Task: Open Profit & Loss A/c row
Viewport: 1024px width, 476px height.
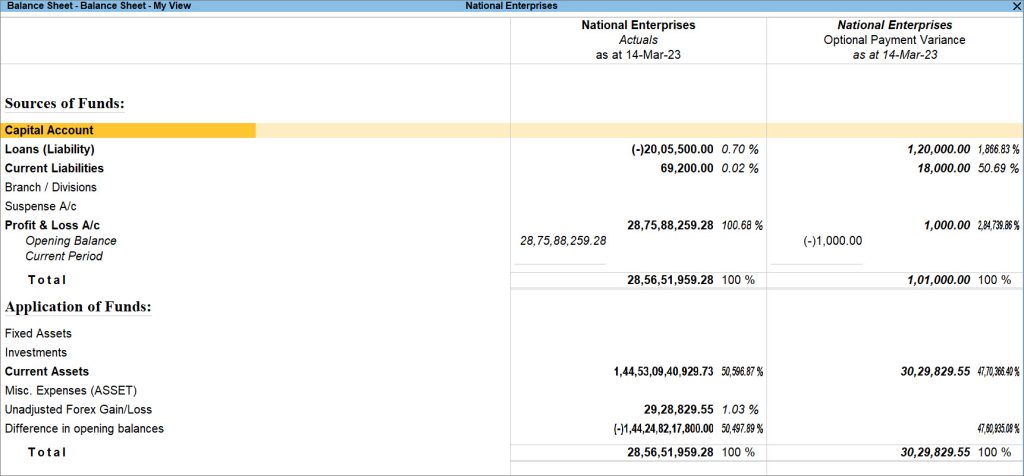Action: 52,226
